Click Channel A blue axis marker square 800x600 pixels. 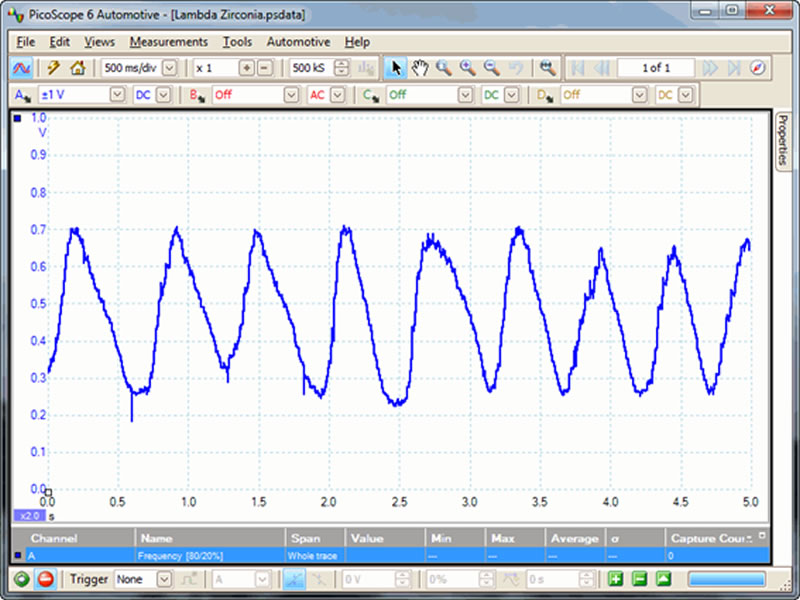click(17, 118)
